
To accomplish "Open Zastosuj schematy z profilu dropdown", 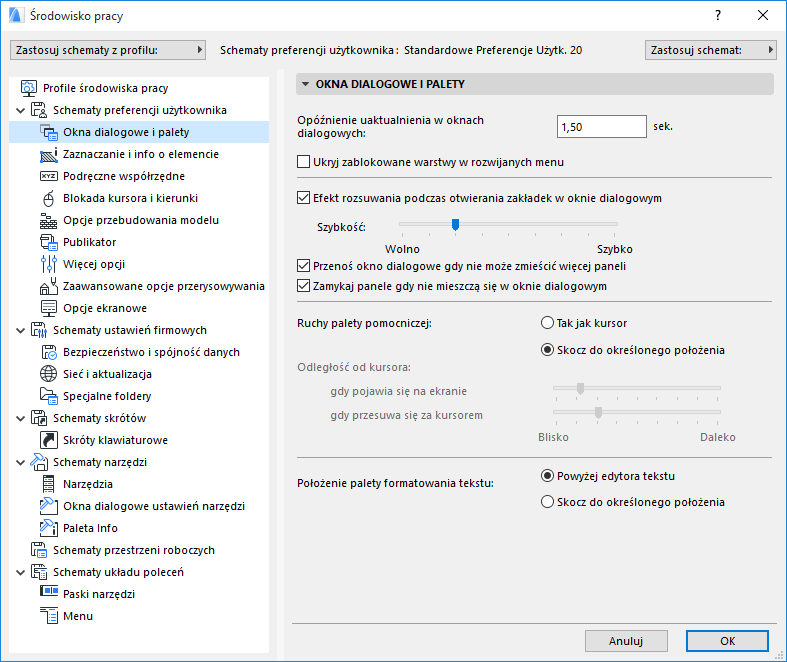I will [108, 50].
